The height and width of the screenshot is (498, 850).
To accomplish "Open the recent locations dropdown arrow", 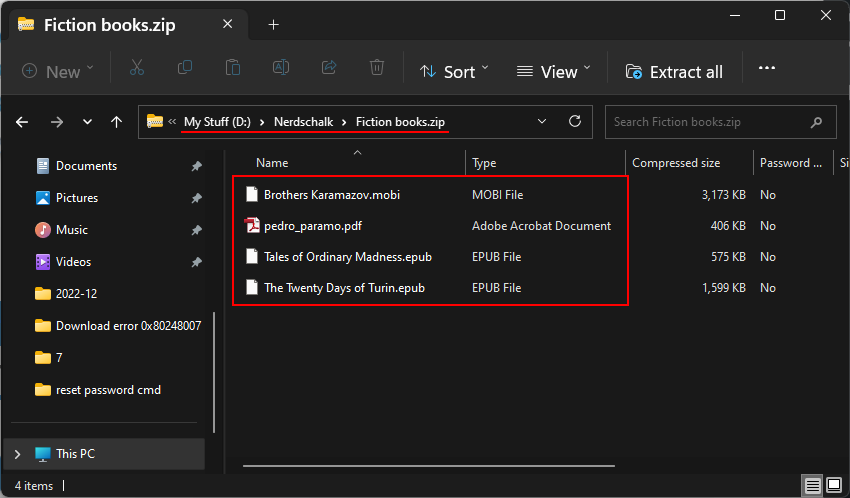I will coord(87,122).
